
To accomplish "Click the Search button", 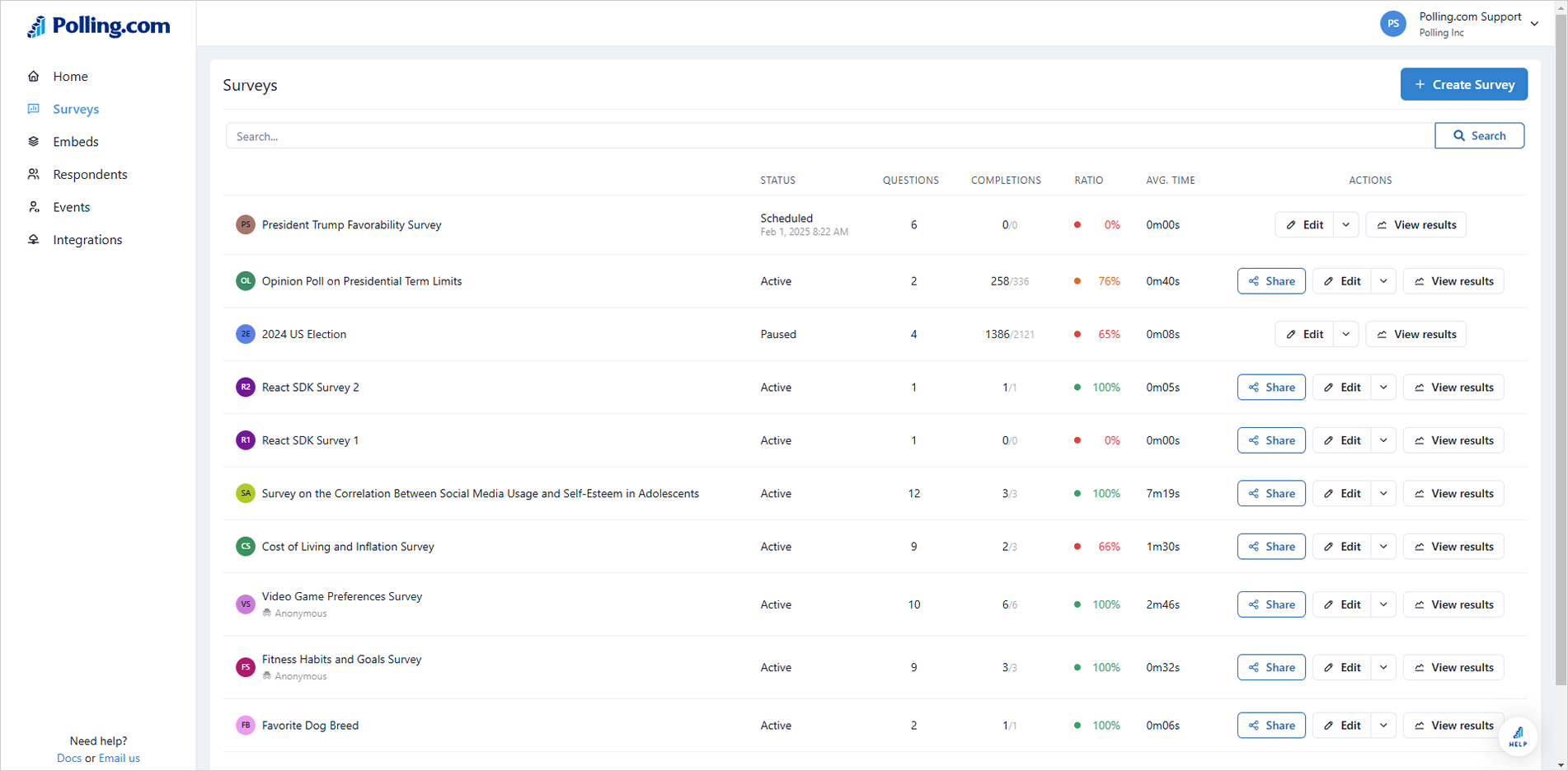I will (1479, 136).
